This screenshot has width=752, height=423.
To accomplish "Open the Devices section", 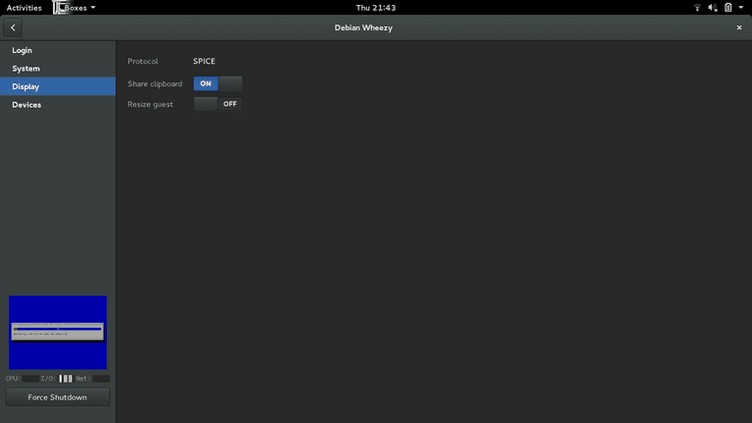I will pyautogui.click(x=58, y=105).
